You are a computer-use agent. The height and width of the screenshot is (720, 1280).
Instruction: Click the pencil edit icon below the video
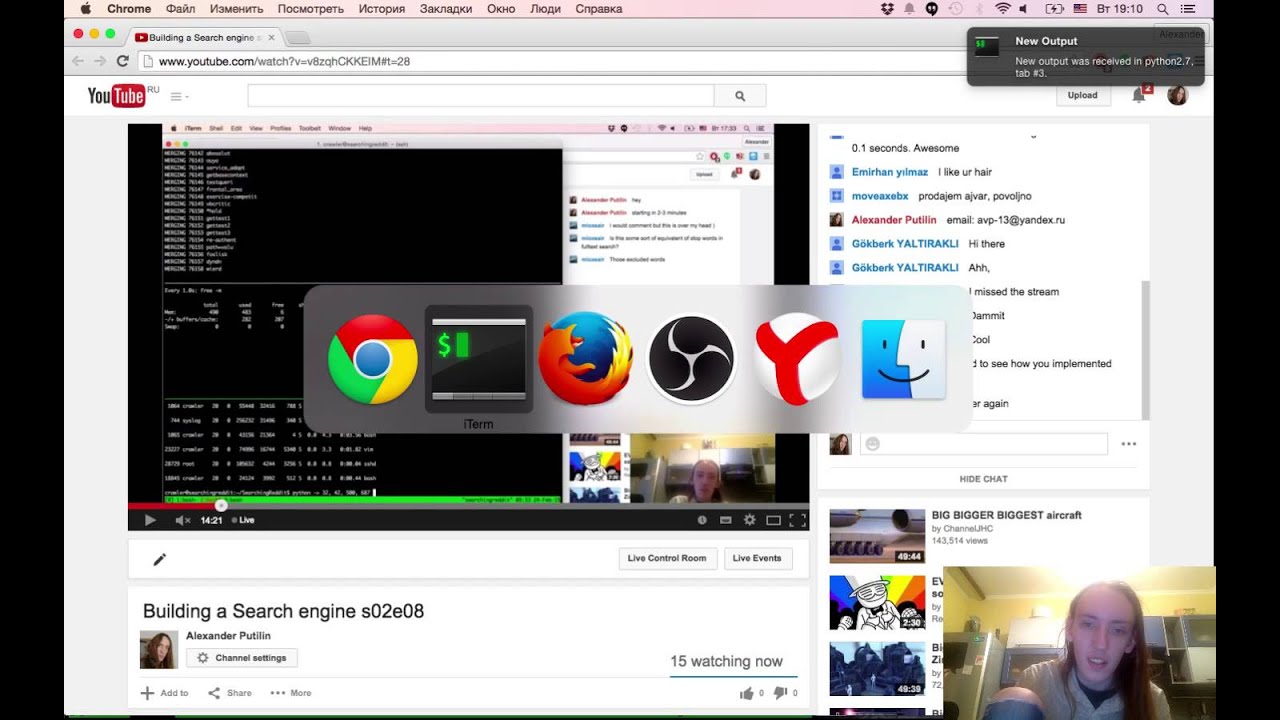click(x=159, y=559)
